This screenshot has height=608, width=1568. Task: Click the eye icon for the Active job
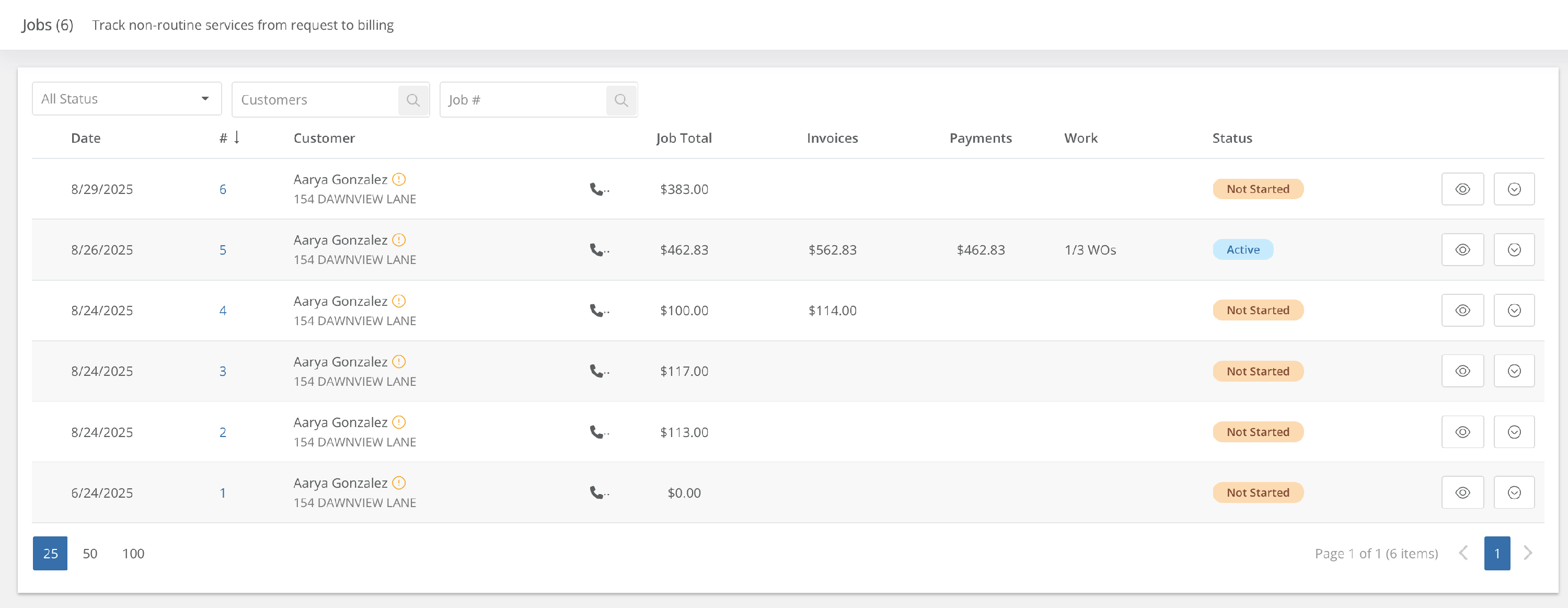(x=1462, y=250)
